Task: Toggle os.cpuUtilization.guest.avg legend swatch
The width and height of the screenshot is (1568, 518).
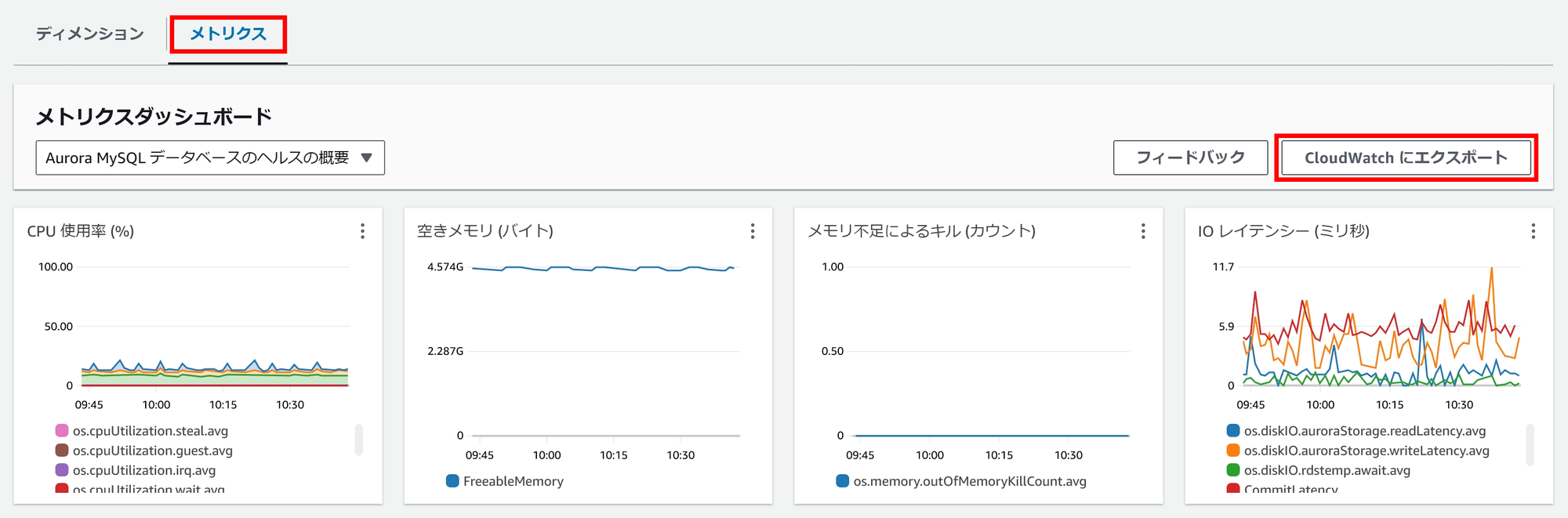Action: tap(62, 450)
